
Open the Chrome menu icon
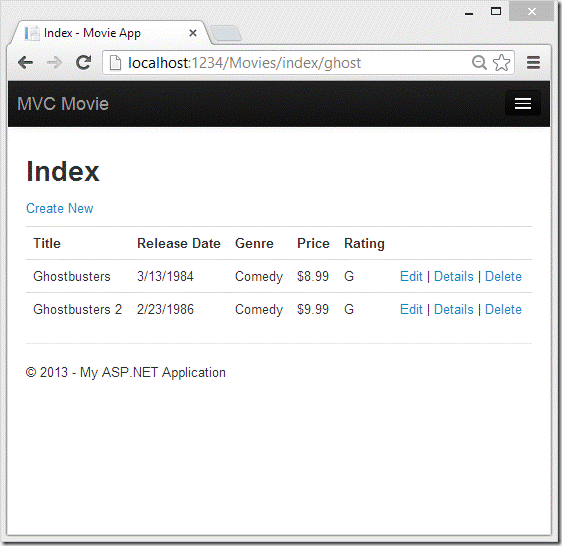click(533, 63)
